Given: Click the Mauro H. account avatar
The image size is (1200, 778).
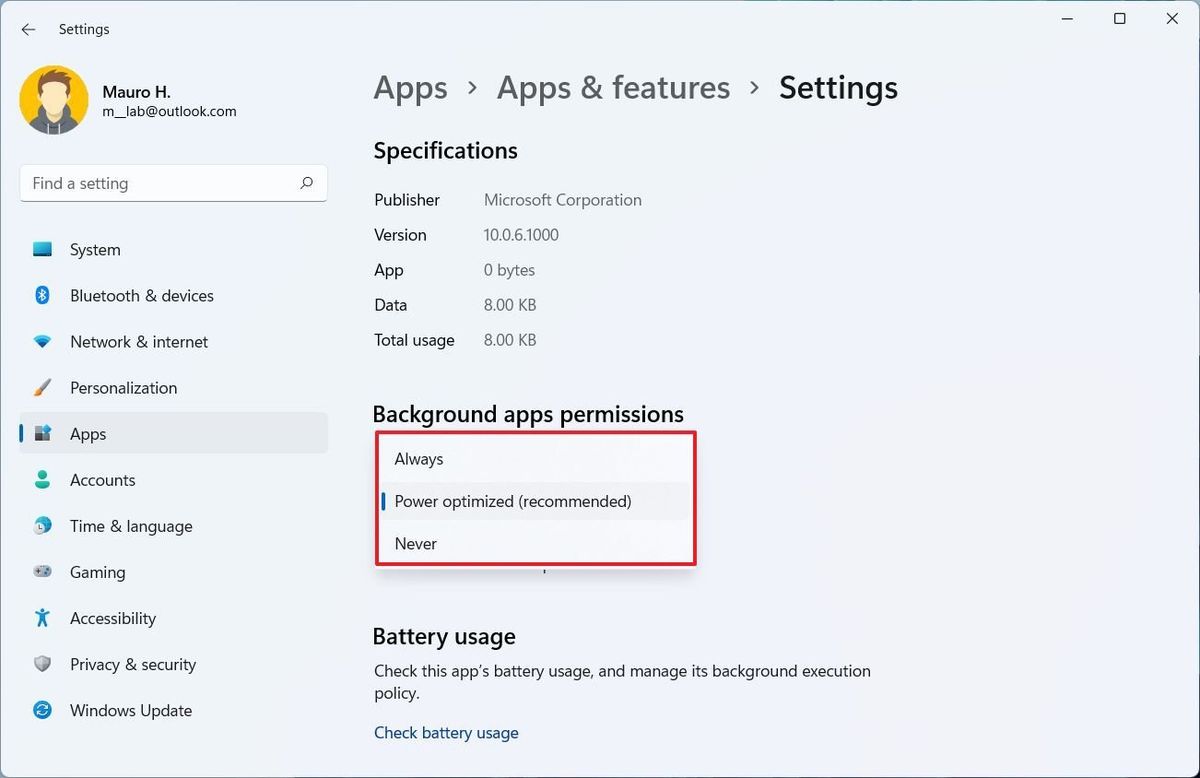Looking at the screenshot, I should click(x=53, y=100).
